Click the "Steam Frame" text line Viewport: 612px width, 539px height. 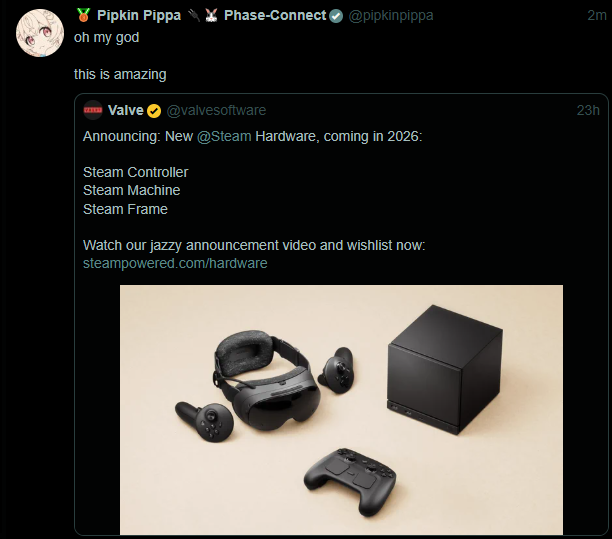(x=125, y=209)
